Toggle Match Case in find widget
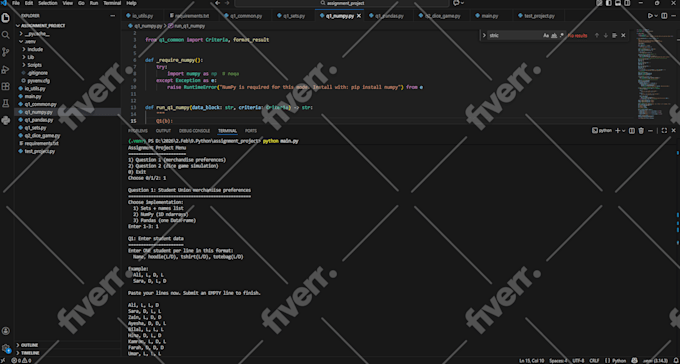680x364 pixels. [546, 36]
